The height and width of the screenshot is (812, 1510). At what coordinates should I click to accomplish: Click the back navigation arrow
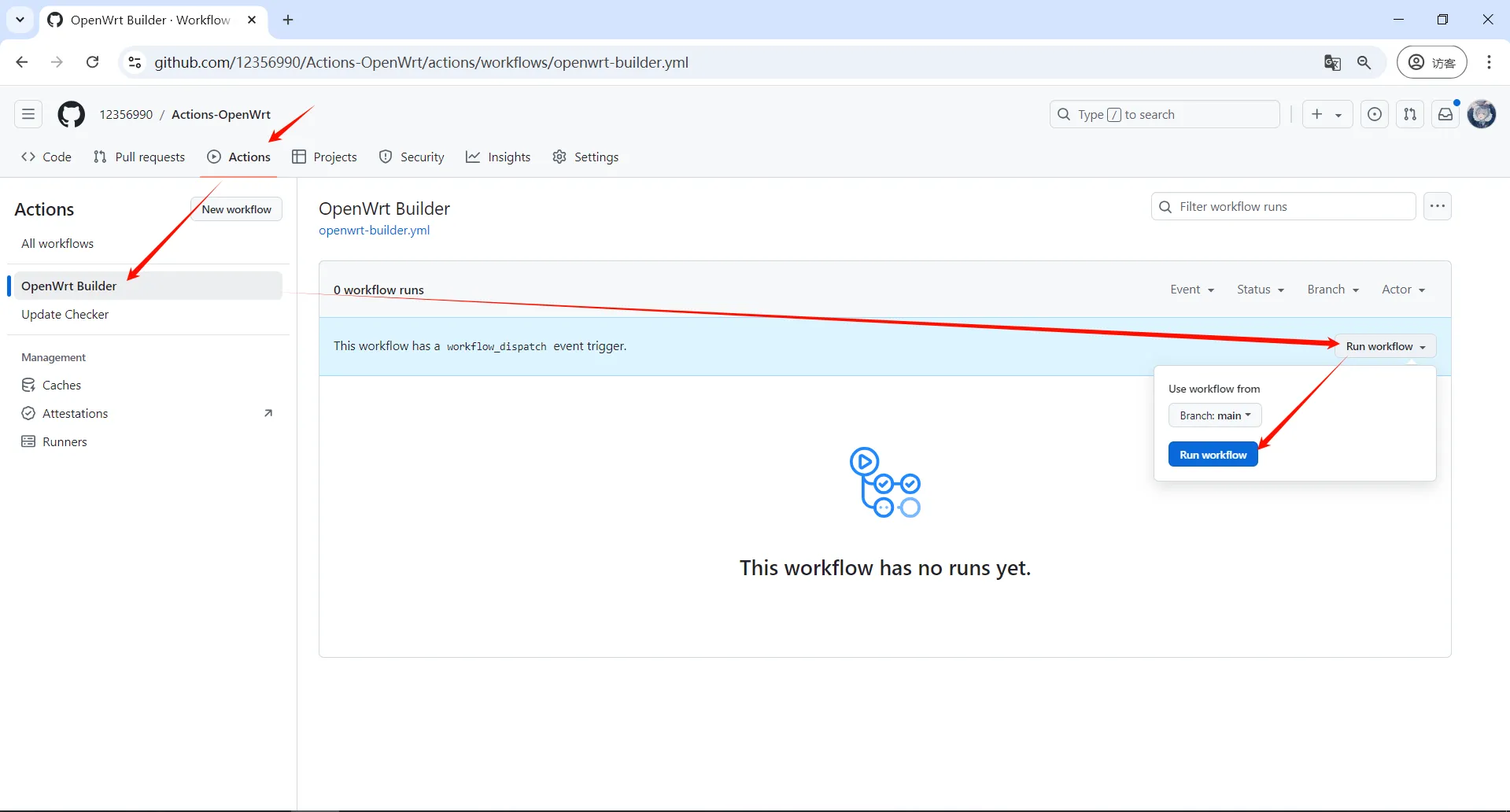pos(21,62)
